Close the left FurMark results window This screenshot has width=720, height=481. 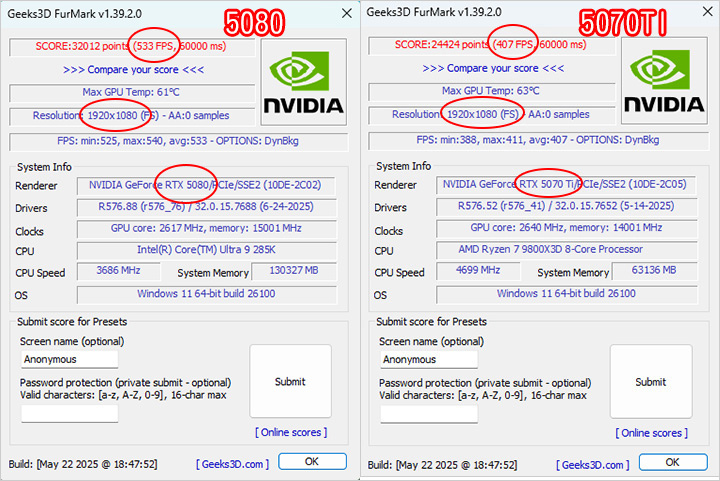(347, 13)
